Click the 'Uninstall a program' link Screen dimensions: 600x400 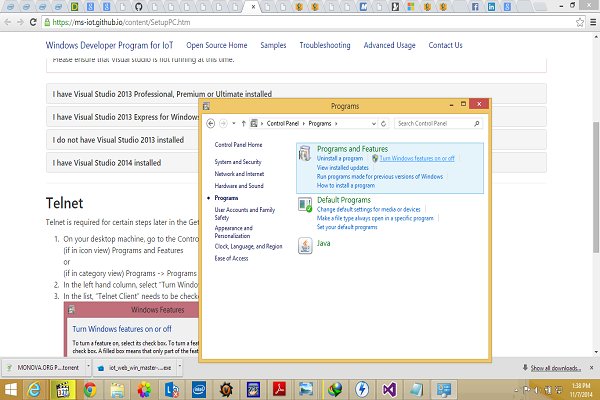pos(340,158)
